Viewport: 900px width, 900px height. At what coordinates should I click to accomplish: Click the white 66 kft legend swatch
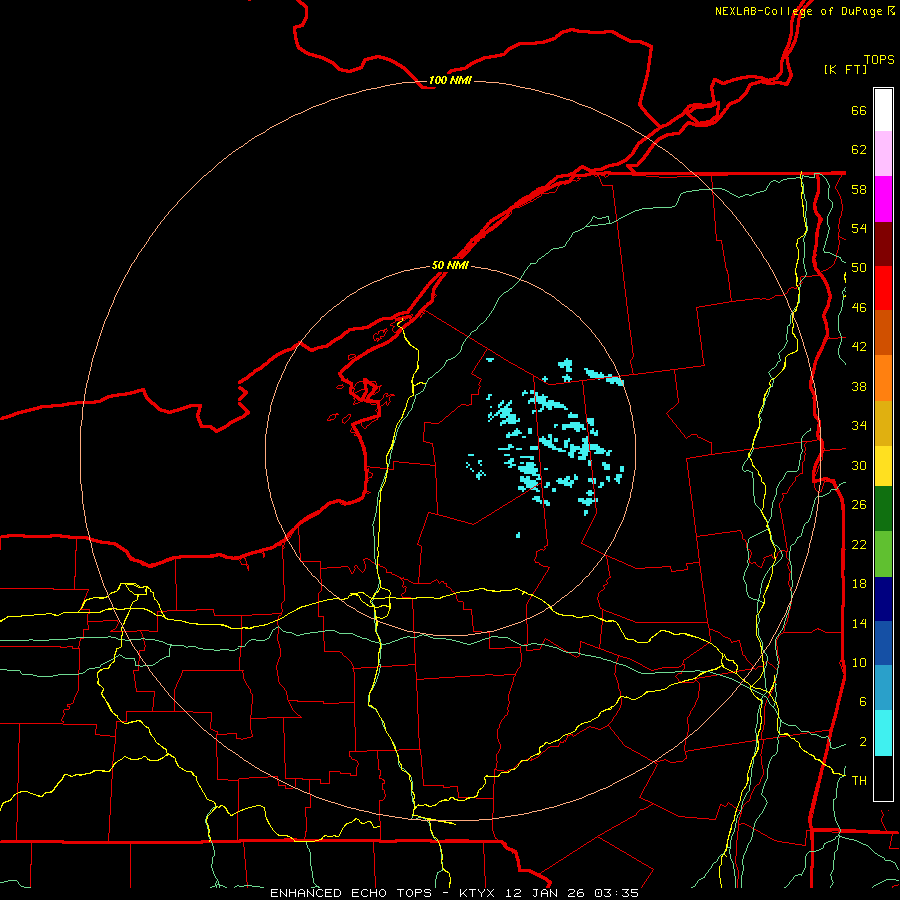tap(883, 110)
